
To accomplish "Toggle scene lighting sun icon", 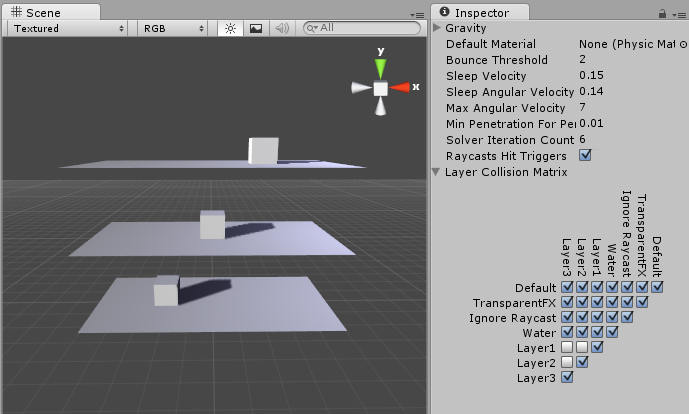I will point(230,29).
